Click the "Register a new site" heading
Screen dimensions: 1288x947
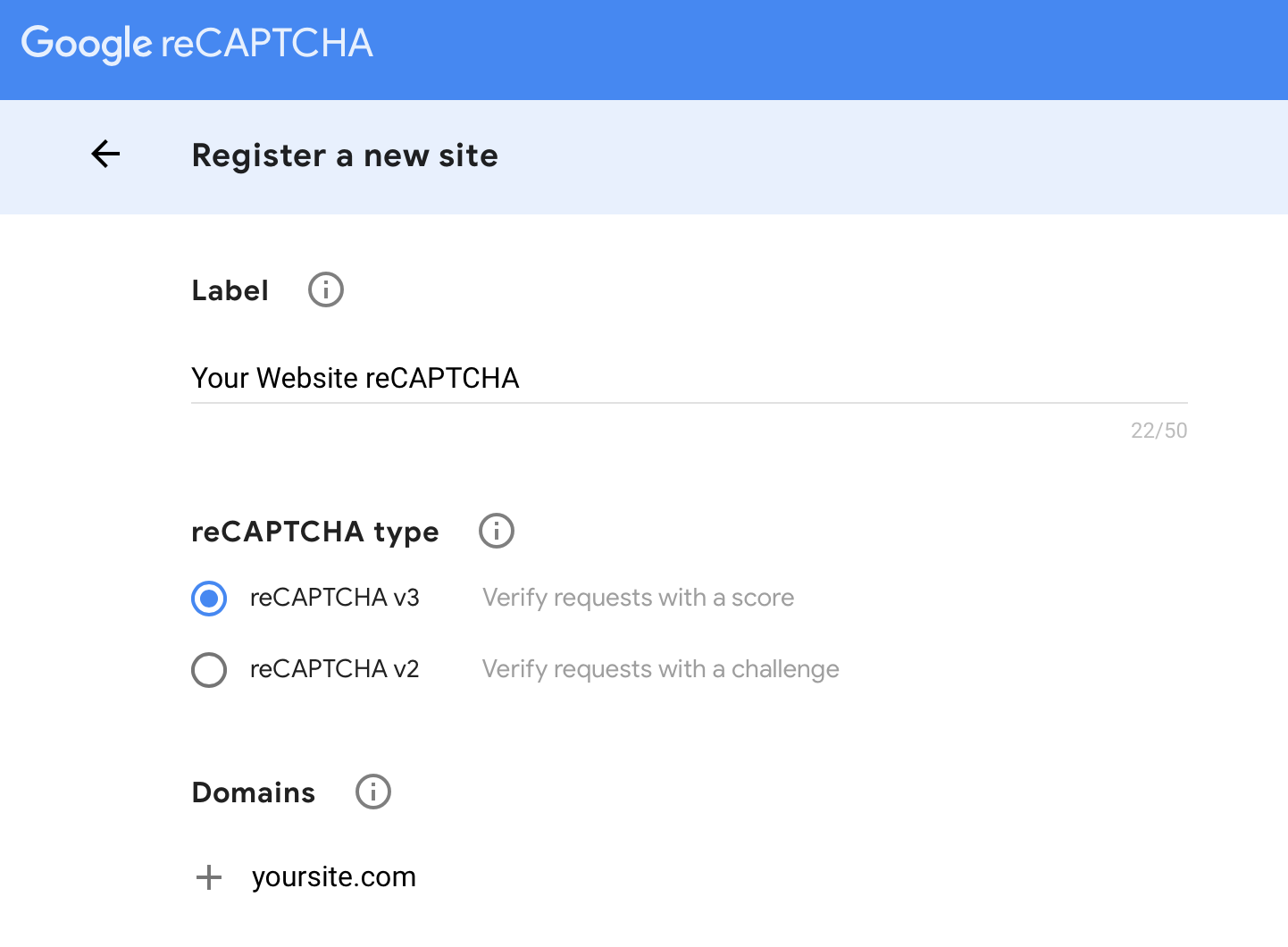pos(345,155)
